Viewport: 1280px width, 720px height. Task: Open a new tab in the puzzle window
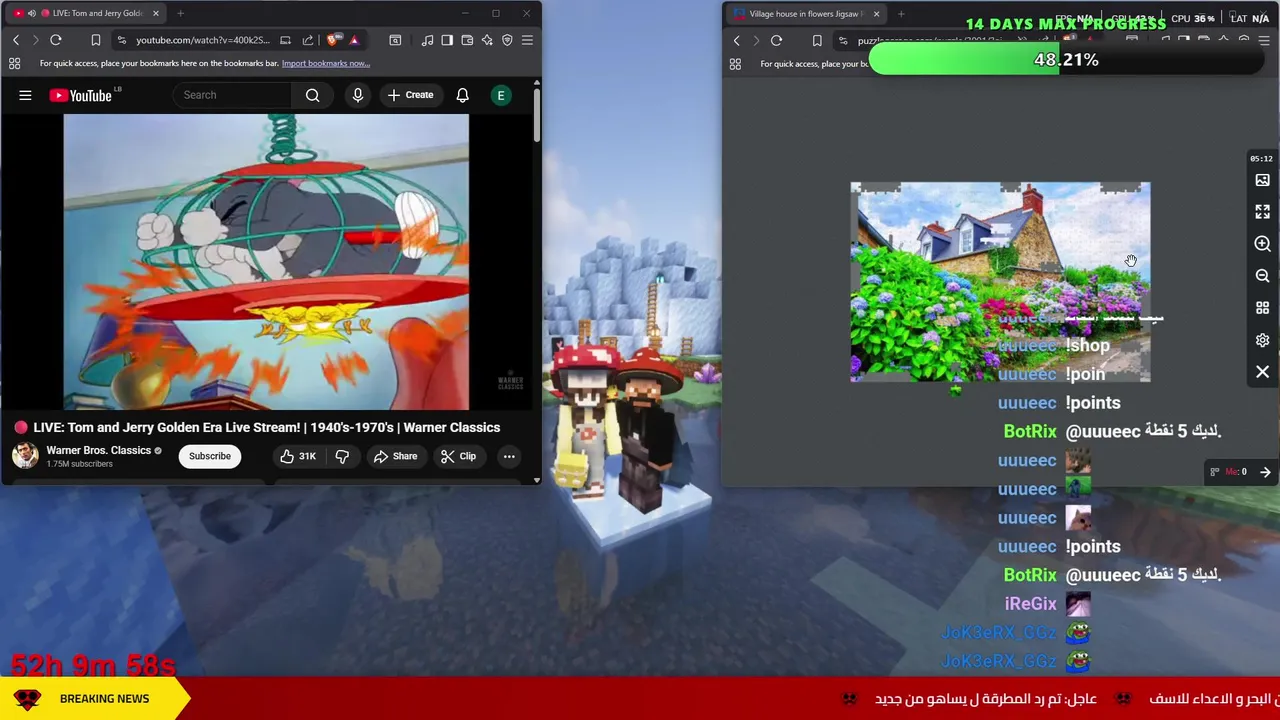click(x=901, y=14)
